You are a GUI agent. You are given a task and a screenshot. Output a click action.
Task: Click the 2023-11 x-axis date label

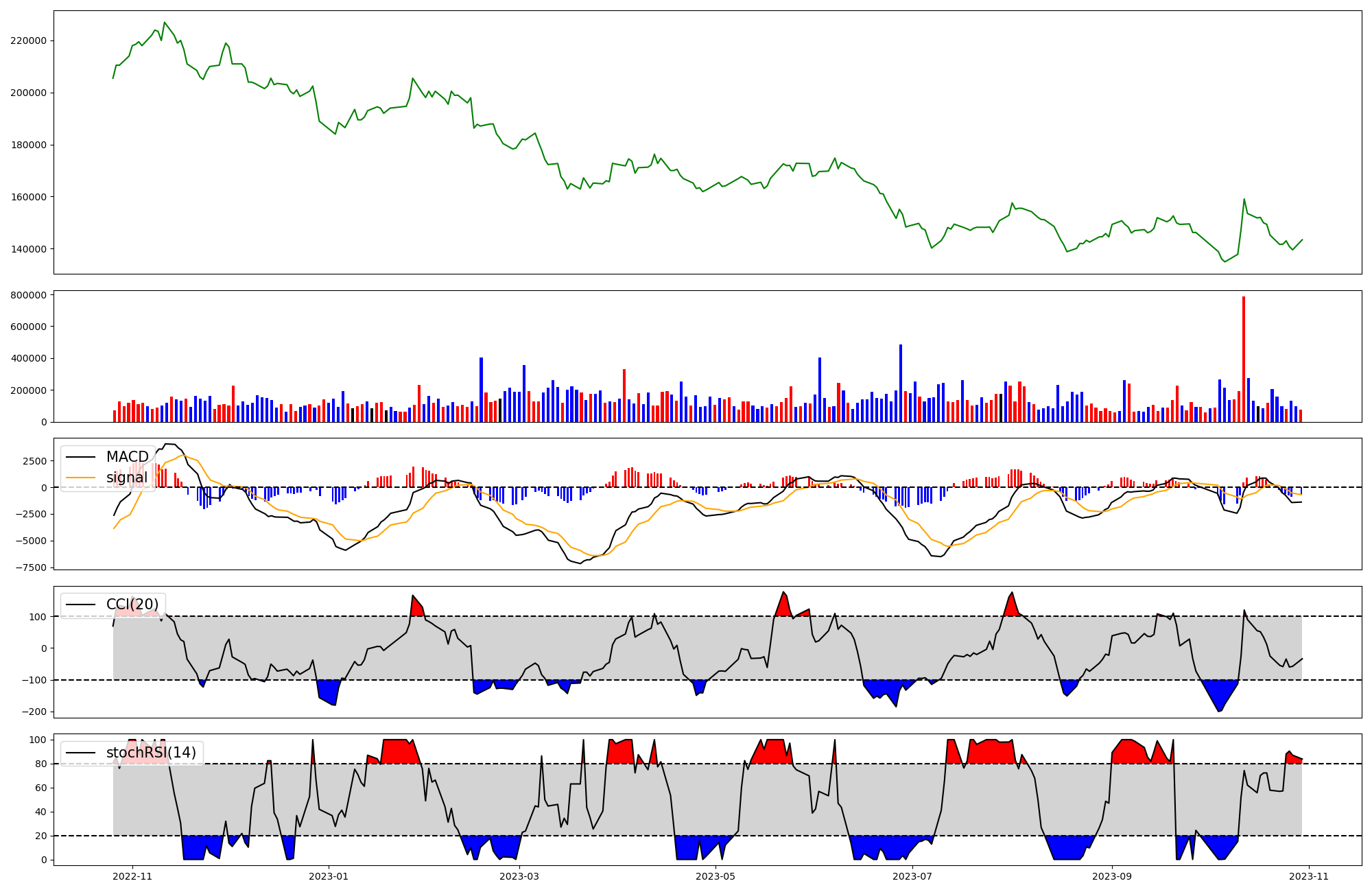(x=1308, y=876)
